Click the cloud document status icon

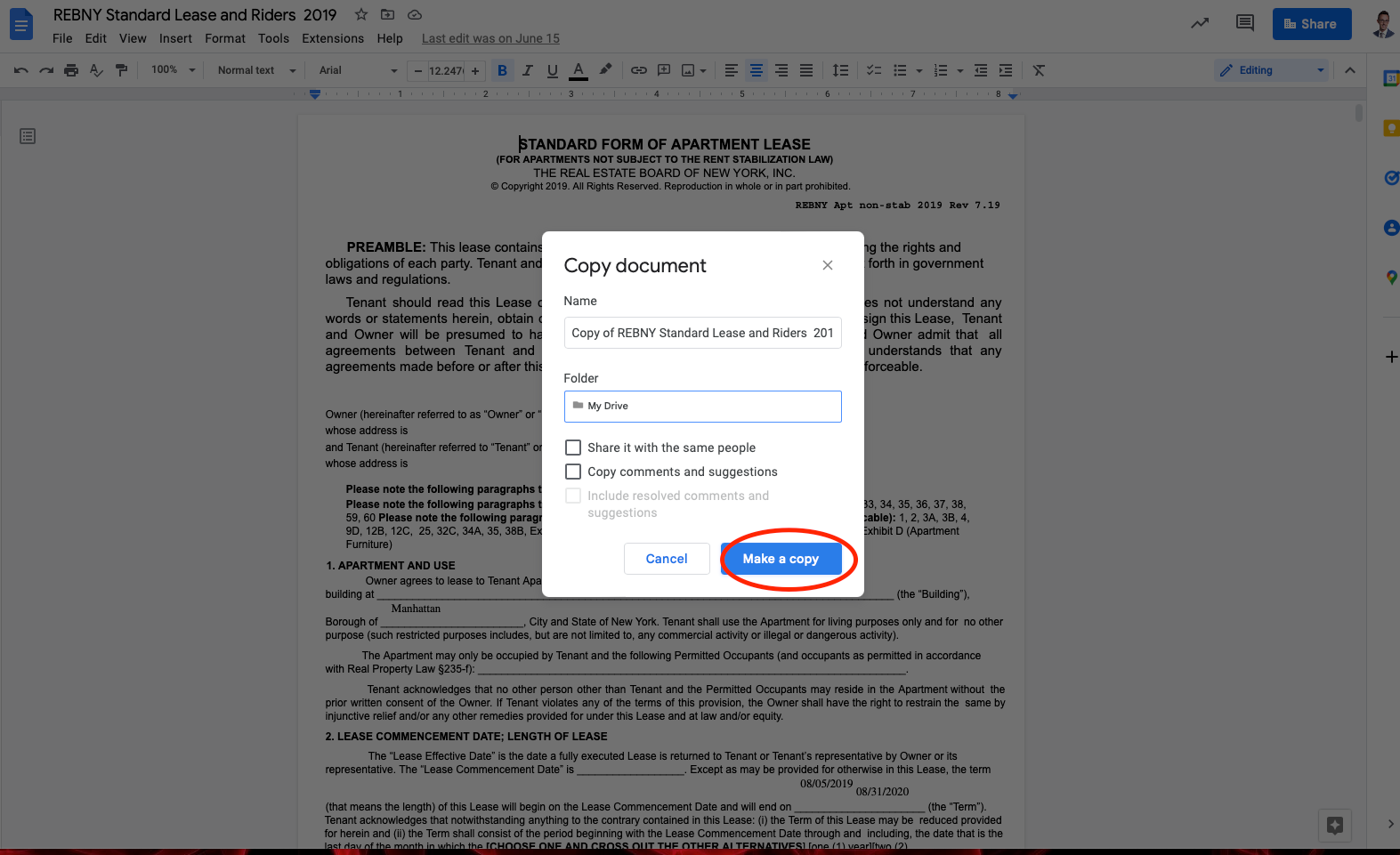[414, 14]
